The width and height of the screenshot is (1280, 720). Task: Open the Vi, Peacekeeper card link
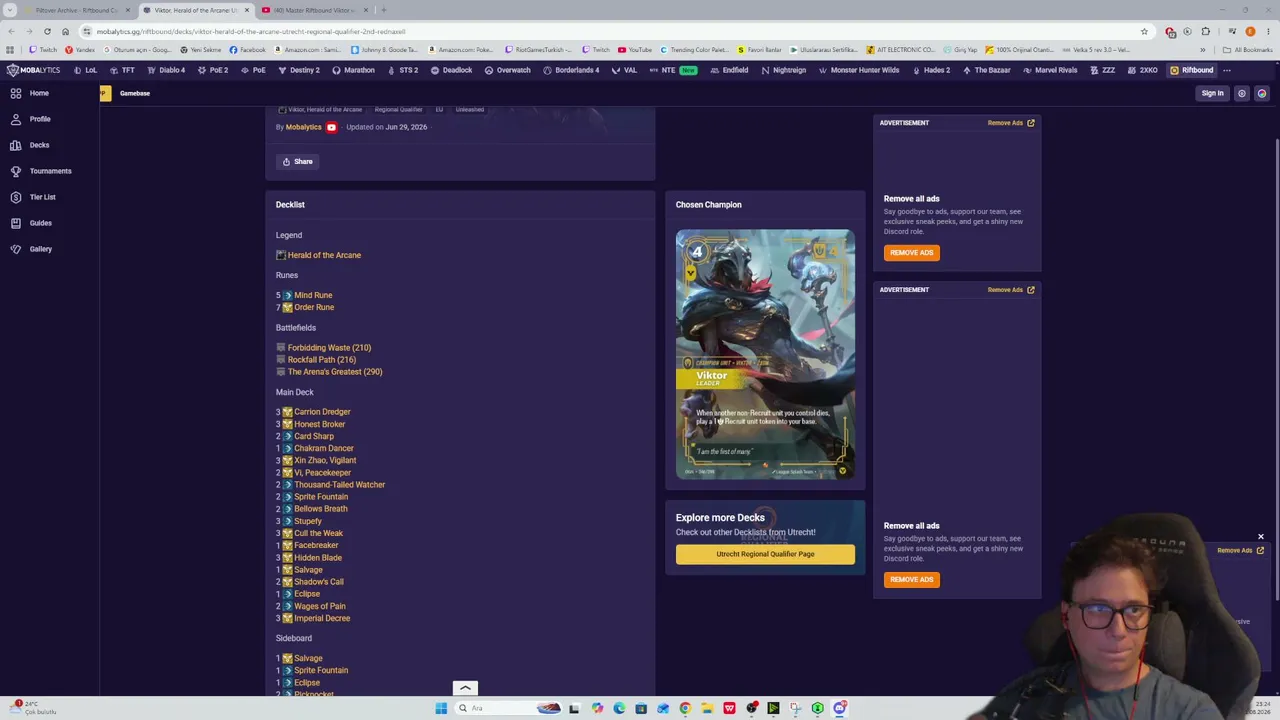point(322,473)
